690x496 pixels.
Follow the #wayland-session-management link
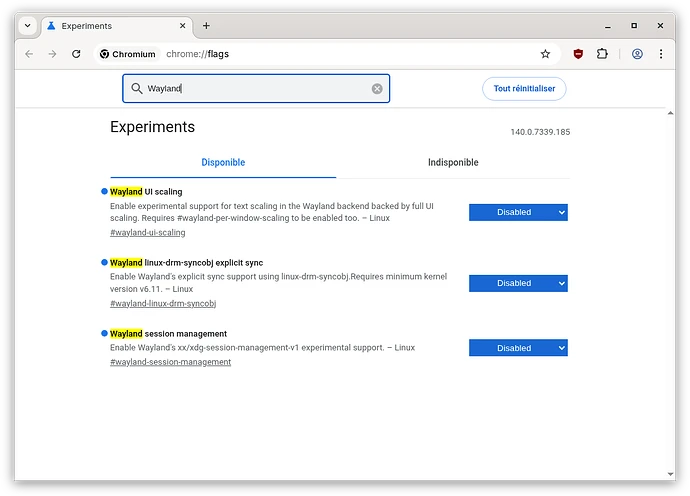point(170,362)
